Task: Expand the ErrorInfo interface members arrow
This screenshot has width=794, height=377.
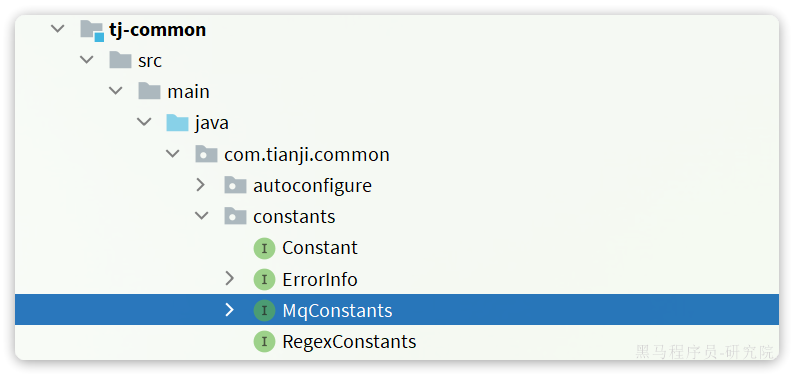Action: (229, 278)
